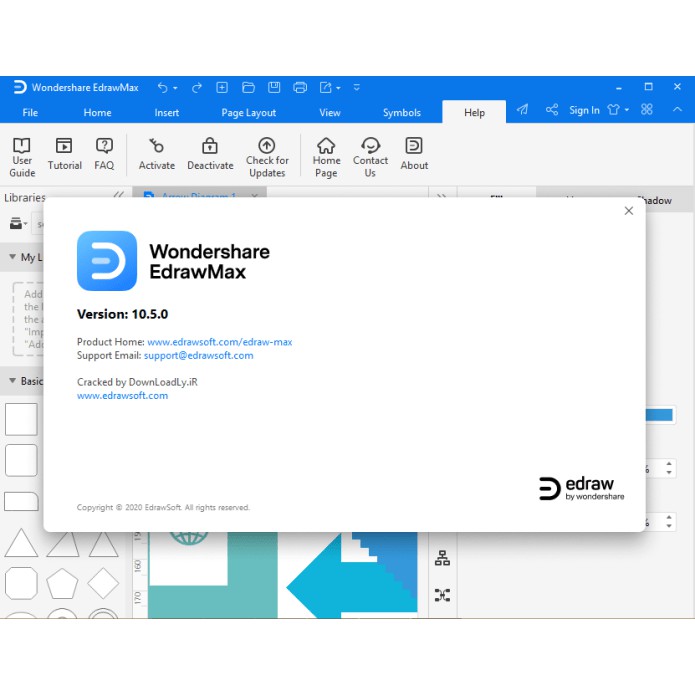The width and height of the screenshot is (695, 695).
Task: Collapse the My Library section
Action: [x=11, y=258]
